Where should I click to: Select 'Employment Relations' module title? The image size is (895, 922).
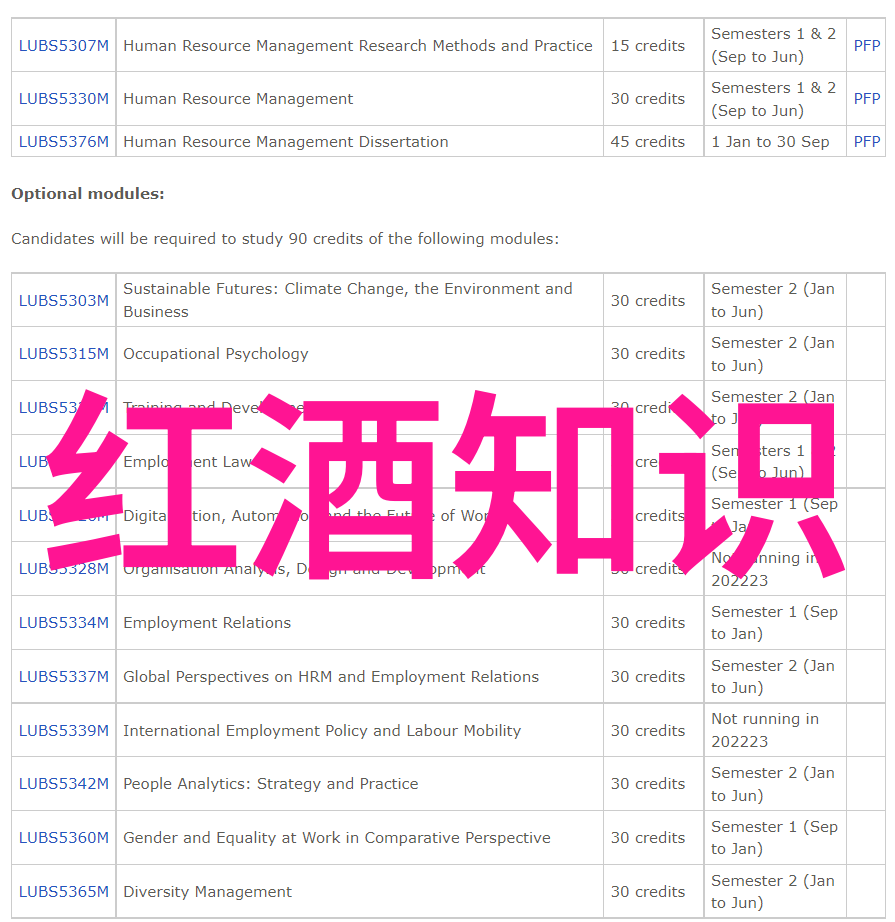[x=207, y=623]
